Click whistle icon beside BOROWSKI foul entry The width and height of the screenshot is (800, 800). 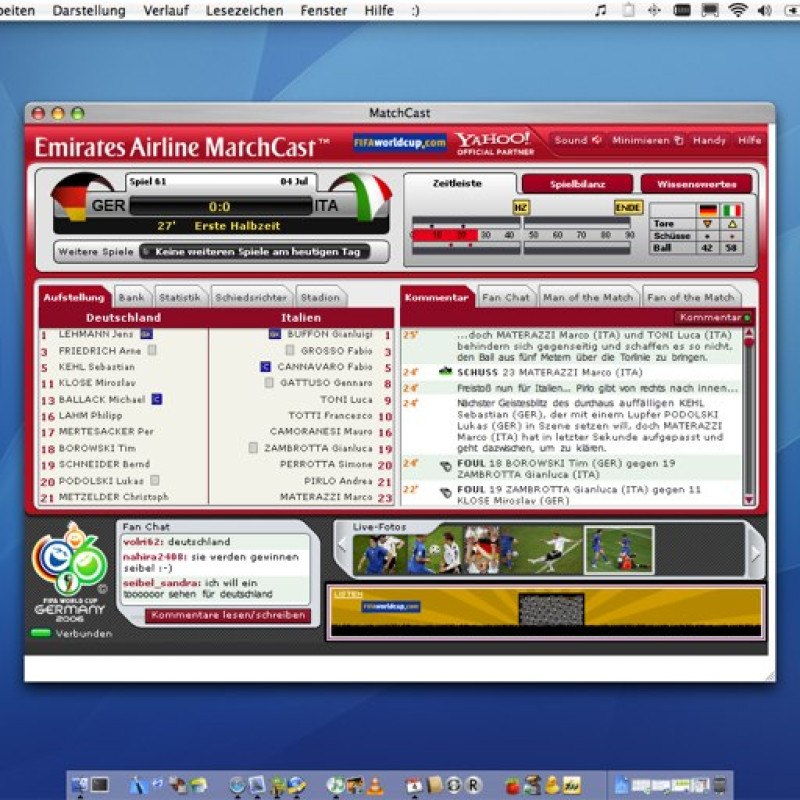click(445, 466)
